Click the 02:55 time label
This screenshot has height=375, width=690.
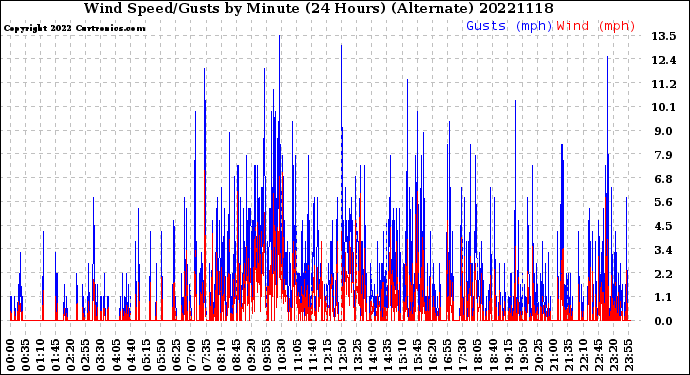[x=86, y=355]
